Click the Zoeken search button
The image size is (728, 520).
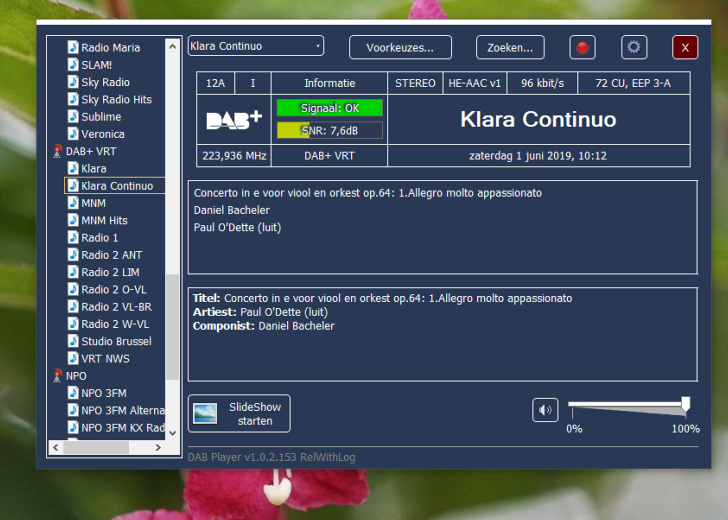coord(510,47)
